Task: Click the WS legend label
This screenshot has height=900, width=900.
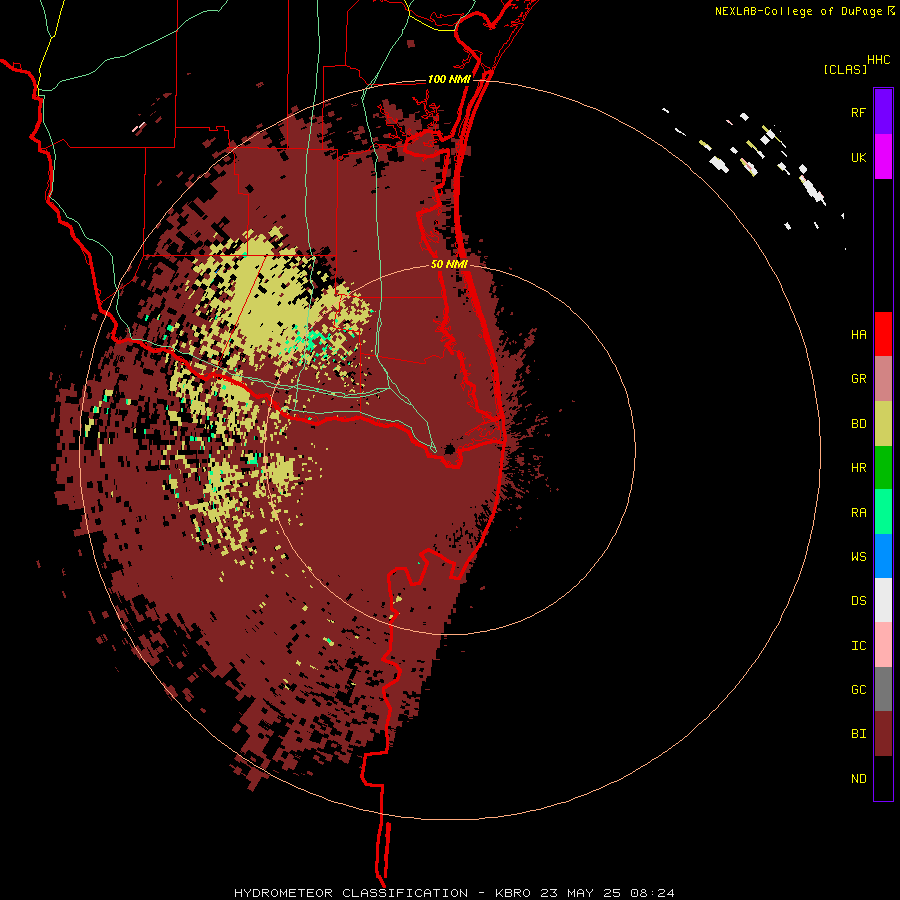Action: coord(858,557)
